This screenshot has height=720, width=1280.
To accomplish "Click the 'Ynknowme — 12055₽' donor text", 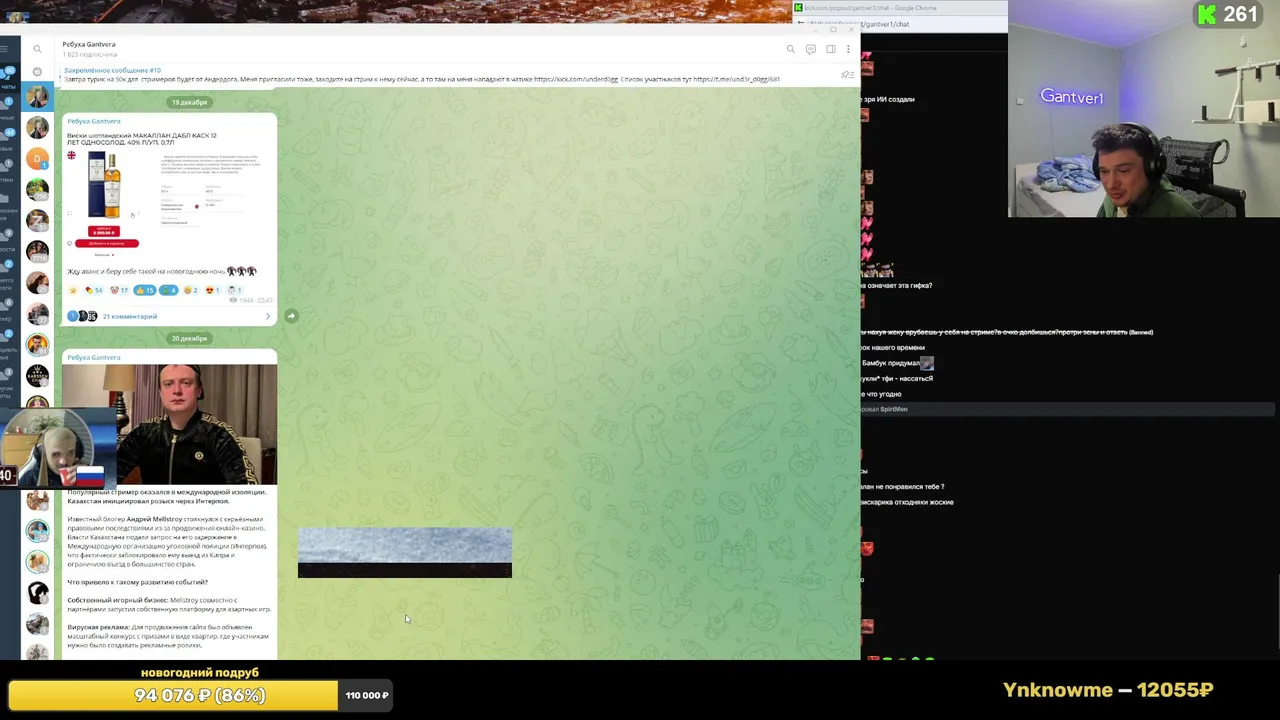I will 1108,690.
